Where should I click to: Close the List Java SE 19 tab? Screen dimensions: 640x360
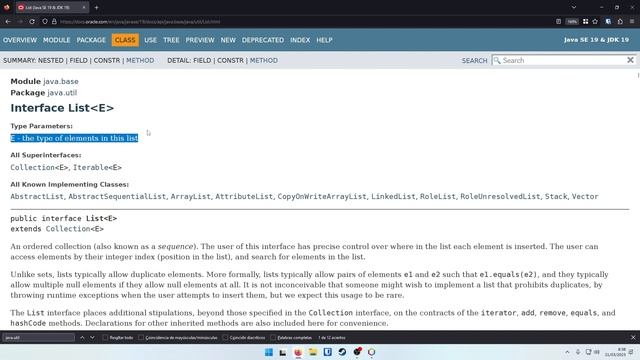pos(84,7)
